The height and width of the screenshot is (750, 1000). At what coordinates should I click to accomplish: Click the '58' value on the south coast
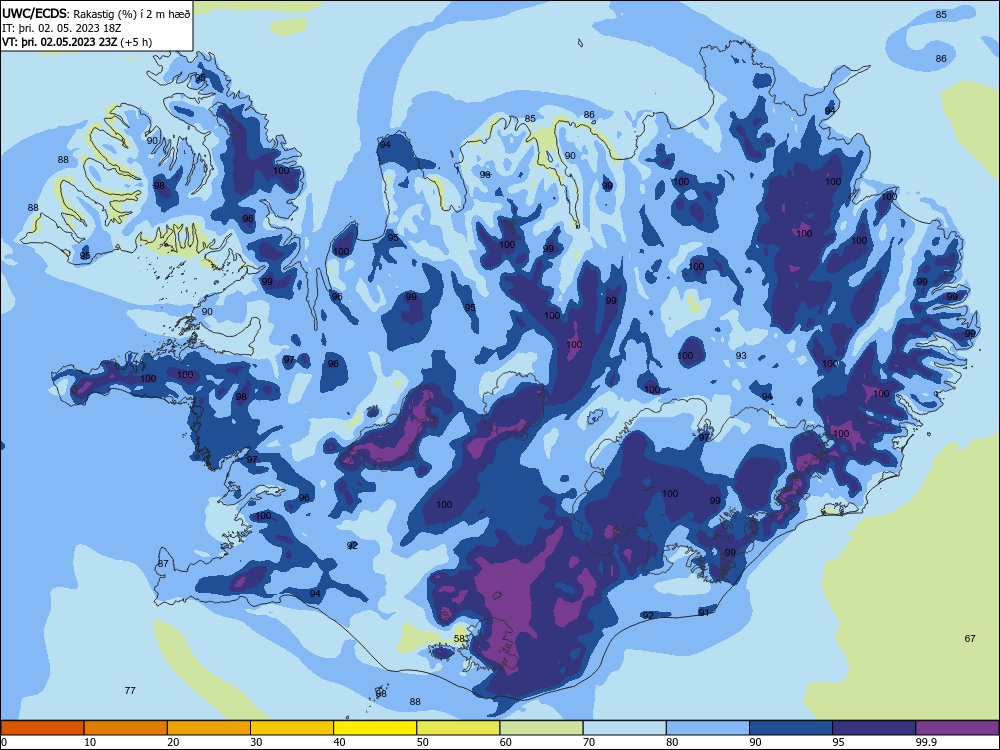click(460, 638)
